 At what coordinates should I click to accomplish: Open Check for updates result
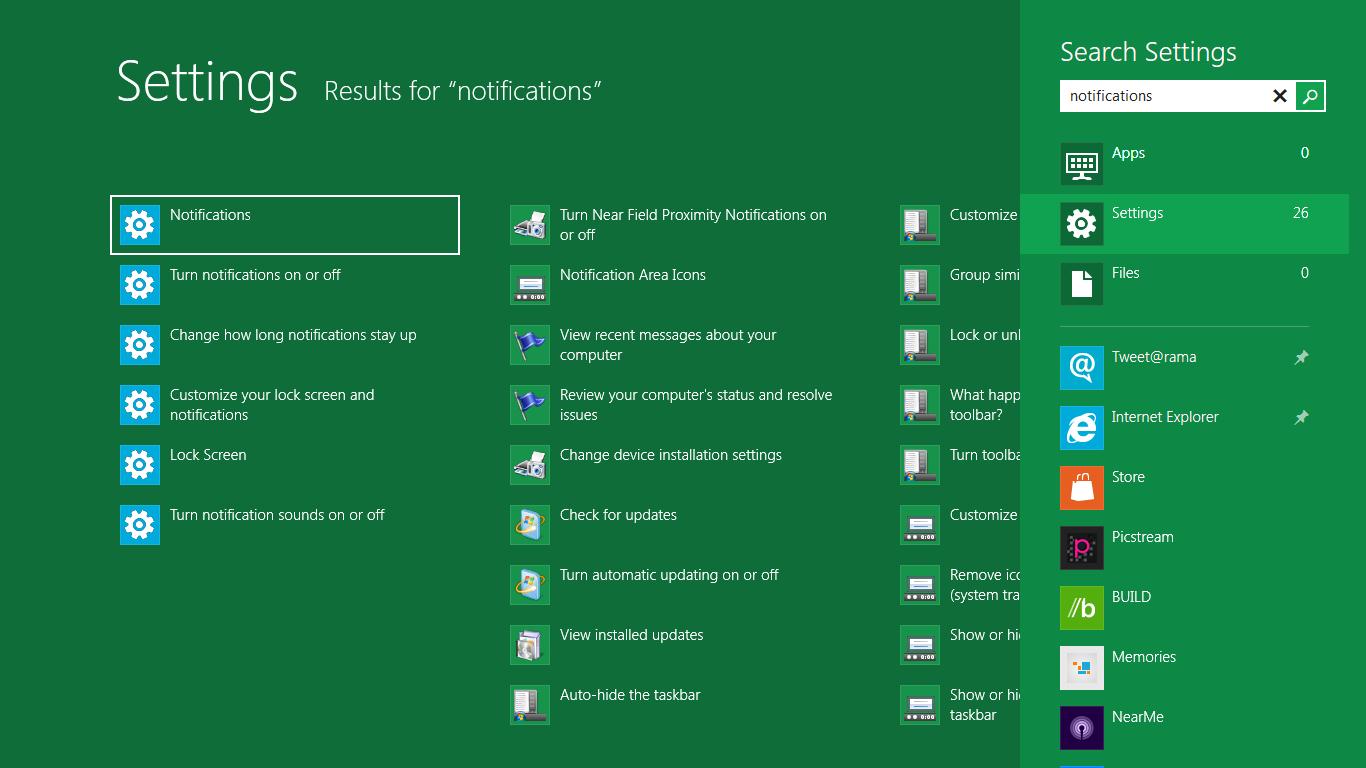675,525
